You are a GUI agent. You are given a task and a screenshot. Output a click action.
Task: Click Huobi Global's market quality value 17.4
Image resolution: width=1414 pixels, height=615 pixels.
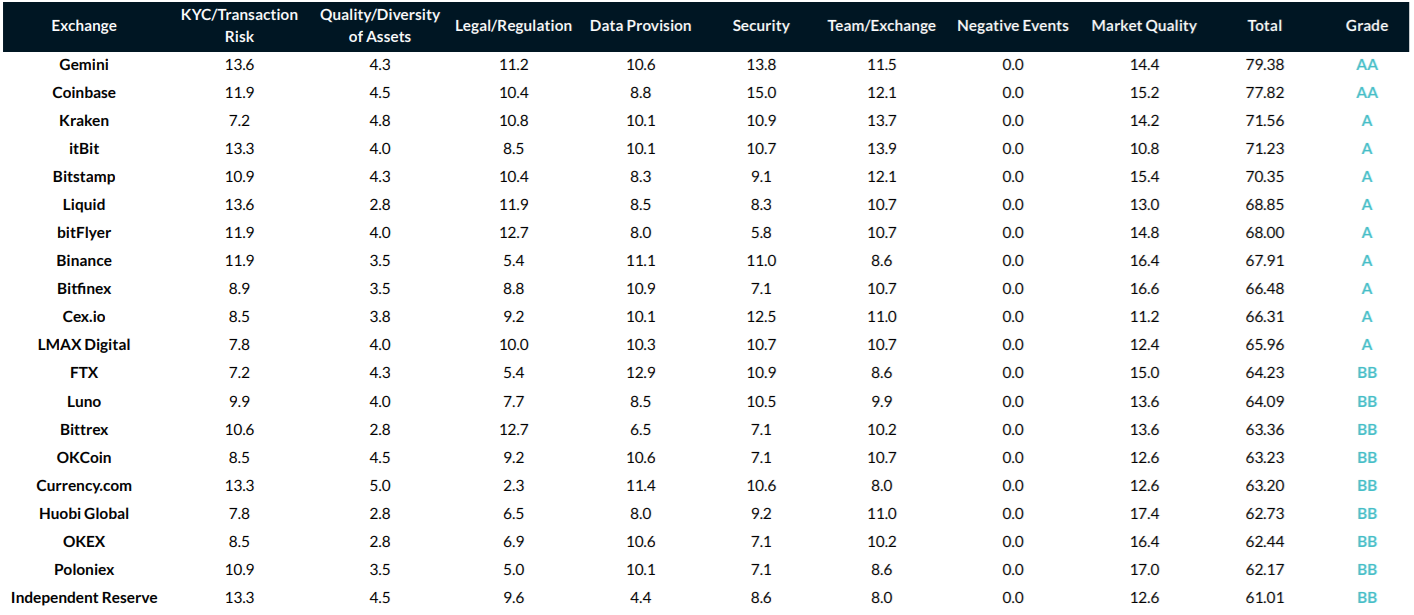[1144, 514]
